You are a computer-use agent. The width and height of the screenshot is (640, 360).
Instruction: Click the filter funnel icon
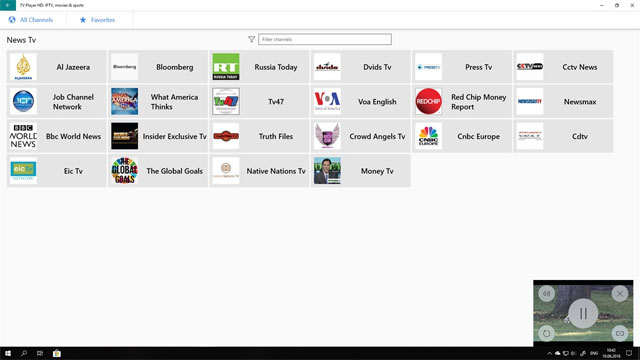click(251, 39)
